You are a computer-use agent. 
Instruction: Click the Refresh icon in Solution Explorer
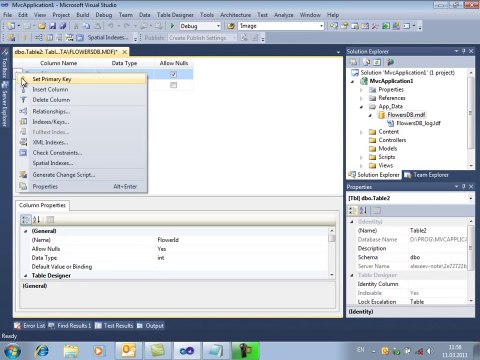click(x=377, y=62)
